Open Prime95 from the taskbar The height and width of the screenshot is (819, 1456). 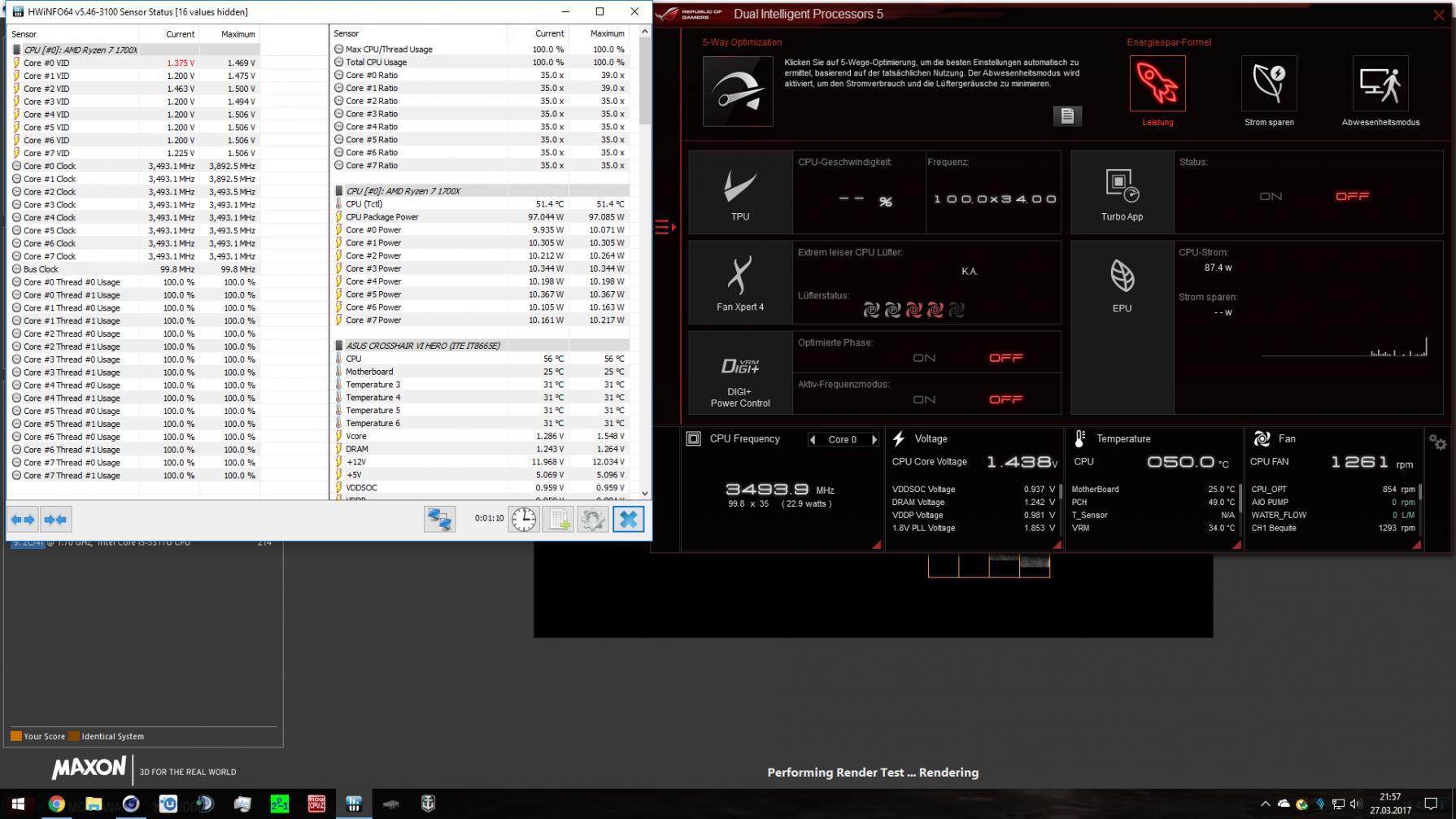pyautogui.click(x=279, y=804)
